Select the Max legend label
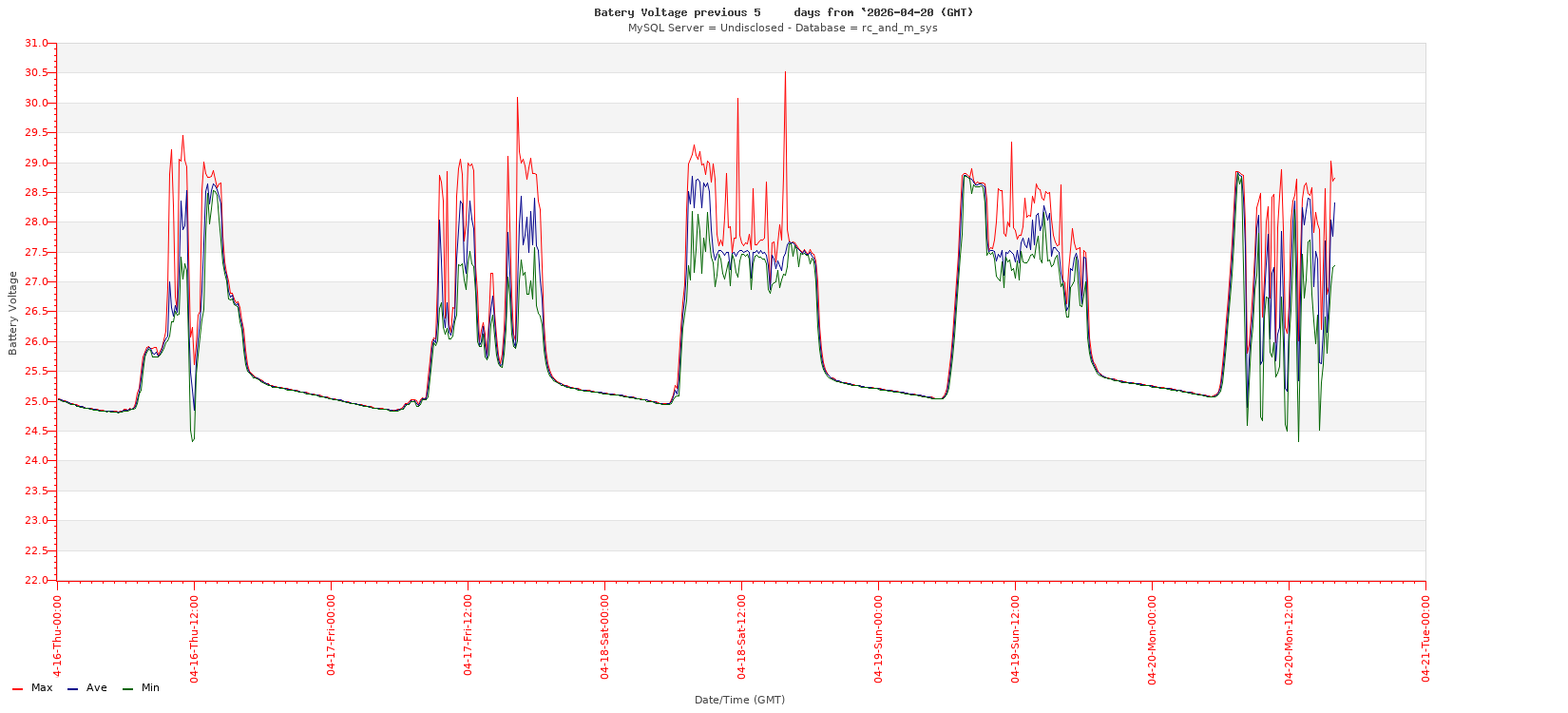Image resolution: width=1568 pixels, height=713 pixels. tap(42, 687)
